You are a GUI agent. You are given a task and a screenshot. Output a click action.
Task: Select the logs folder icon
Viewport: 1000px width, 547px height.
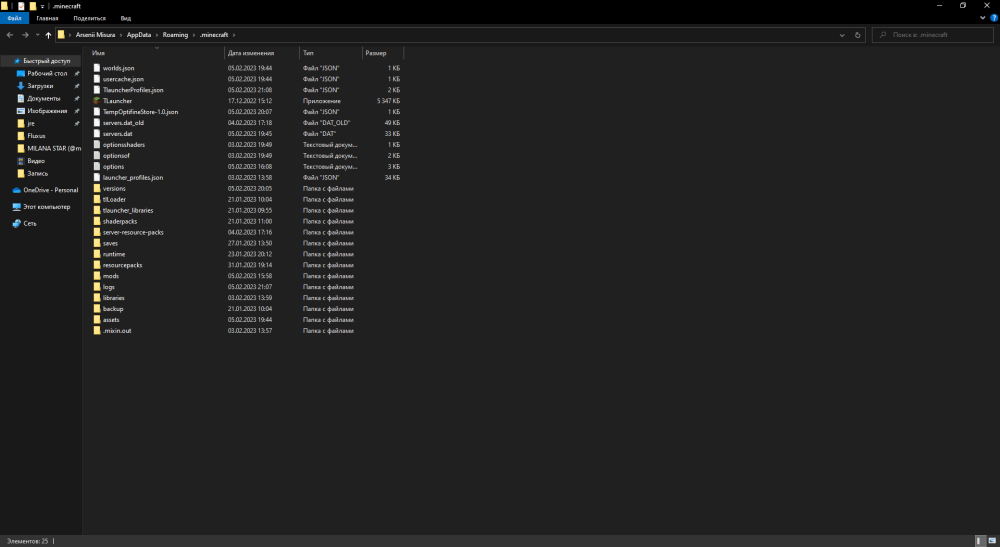(97, 287)
